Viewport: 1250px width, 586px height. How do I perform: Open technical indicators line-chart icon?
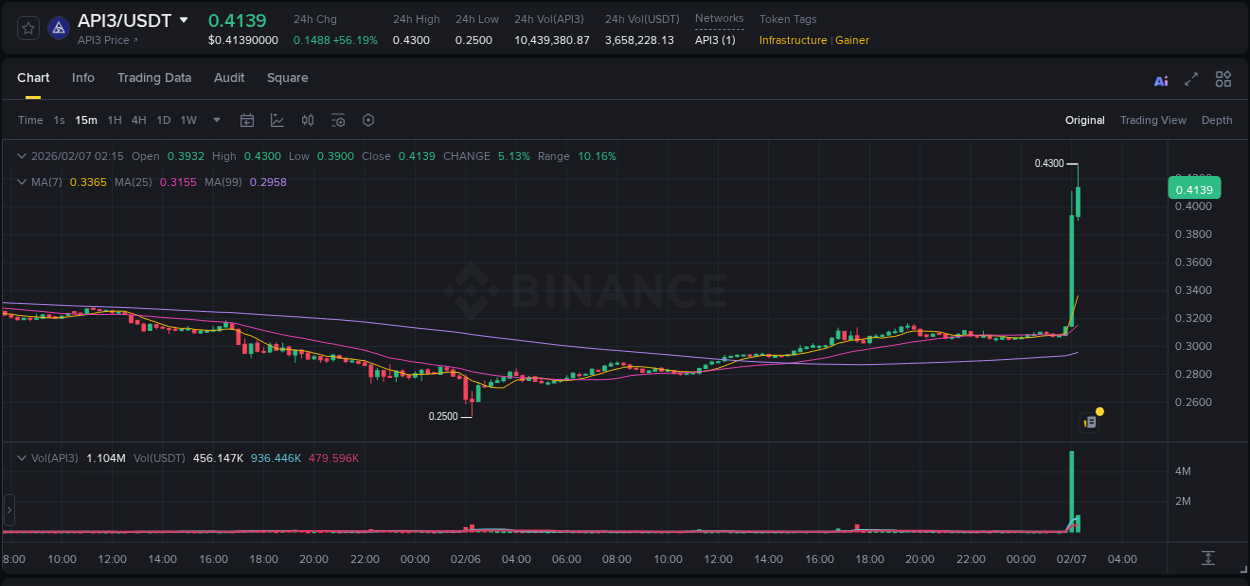coord(277,120)
